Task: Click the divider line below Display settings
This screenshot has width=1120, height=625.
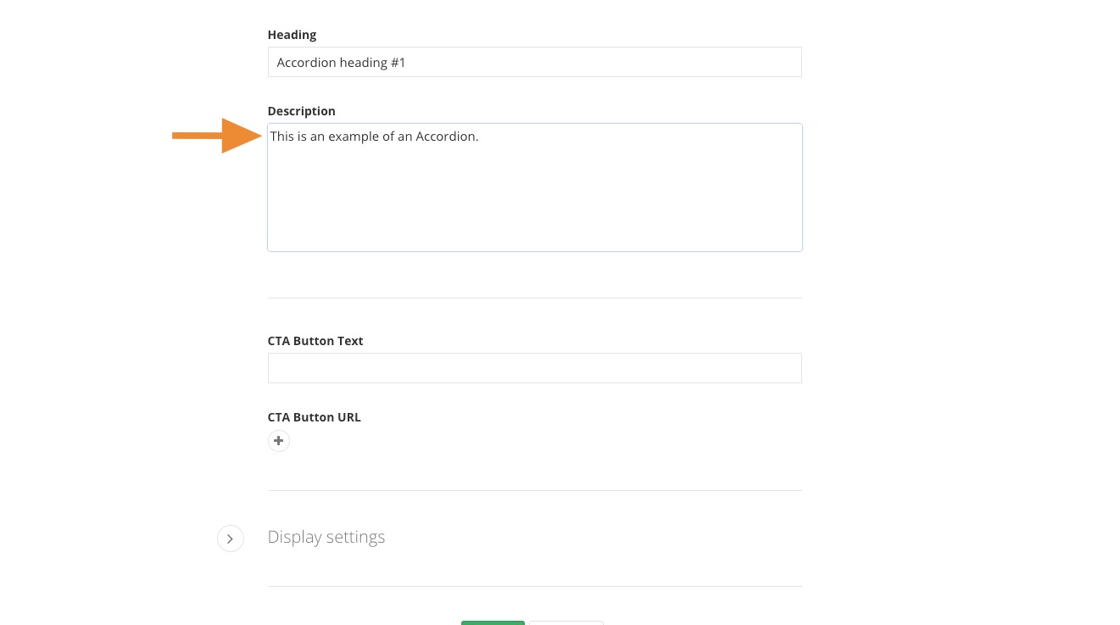Action: (x=534, y=587)
